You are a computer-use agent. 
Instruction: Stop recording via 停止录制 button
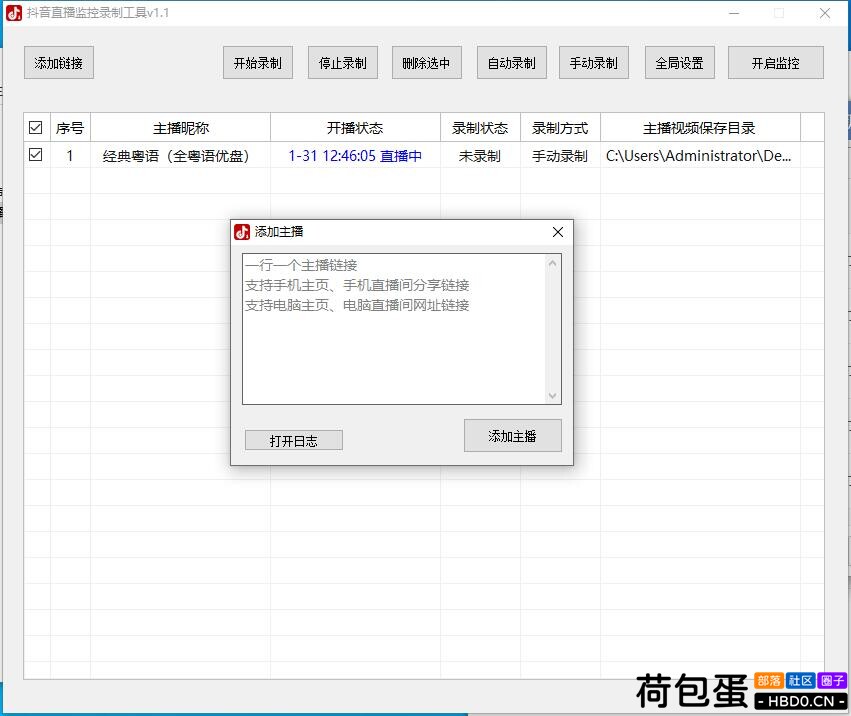pyautogui.click(x=342, y=63)
